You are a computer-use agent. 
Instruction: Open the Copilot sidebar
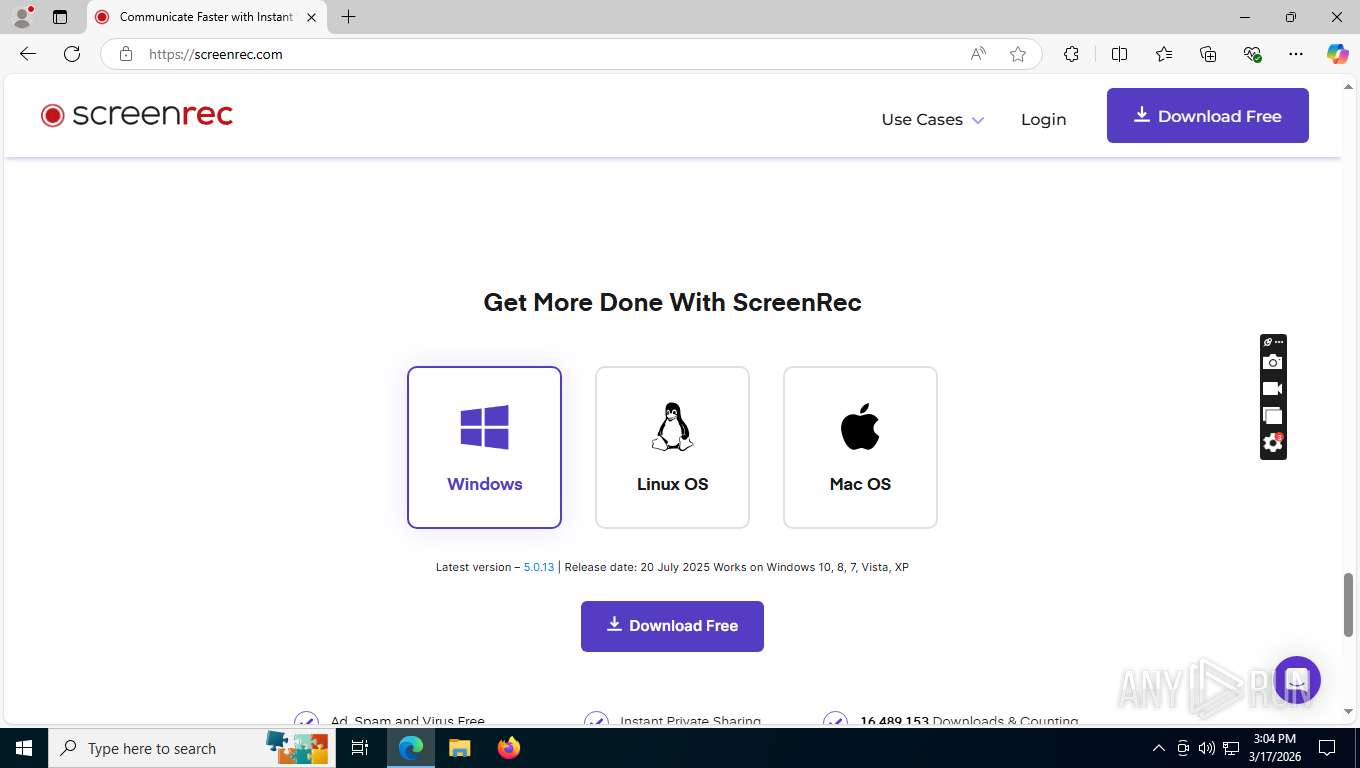(x=1337, y=54)
